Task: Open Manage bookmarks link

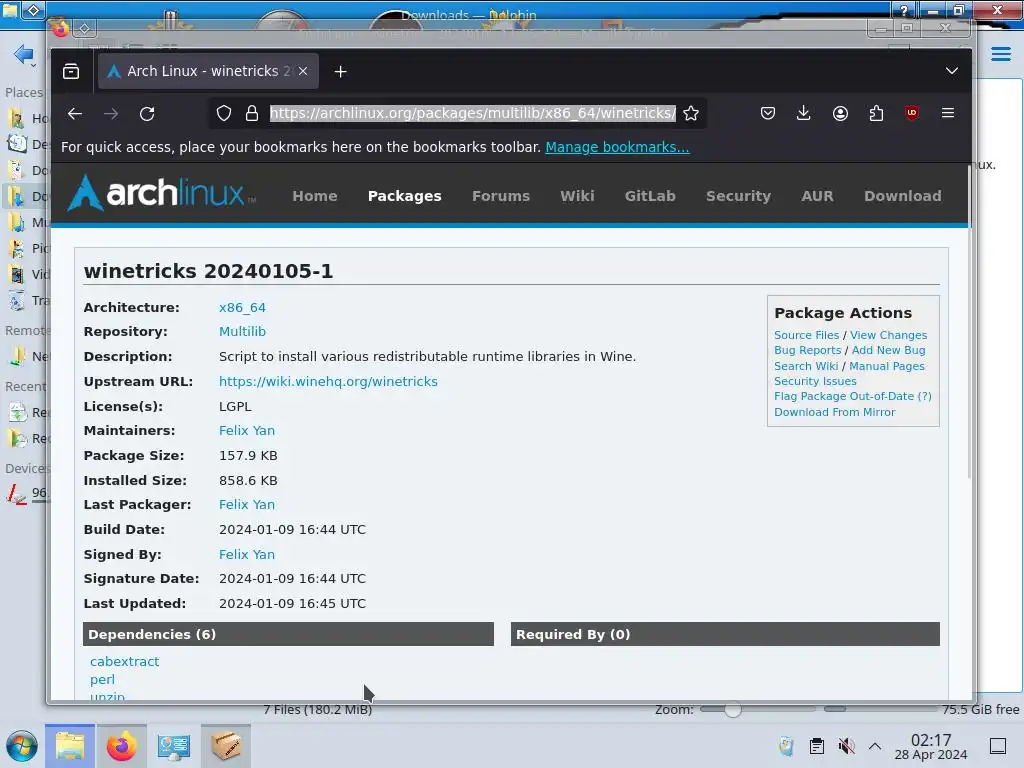Action: (x=617, y=147)
